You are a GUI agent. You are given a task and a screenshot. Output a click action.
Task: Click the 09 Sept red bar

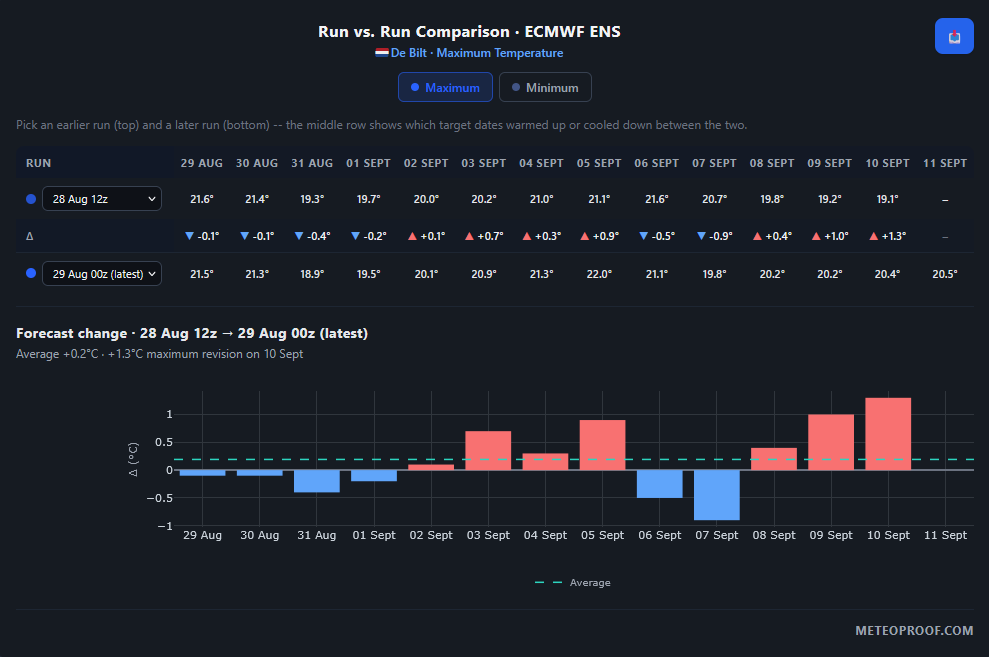coord(831,442)
